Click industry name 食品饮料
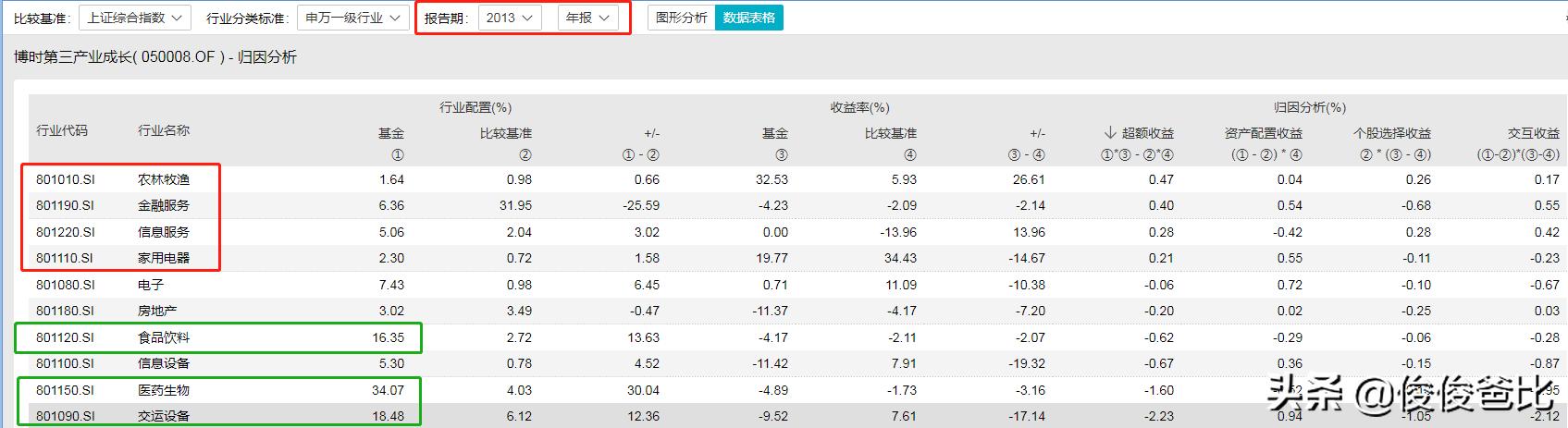 164,337
